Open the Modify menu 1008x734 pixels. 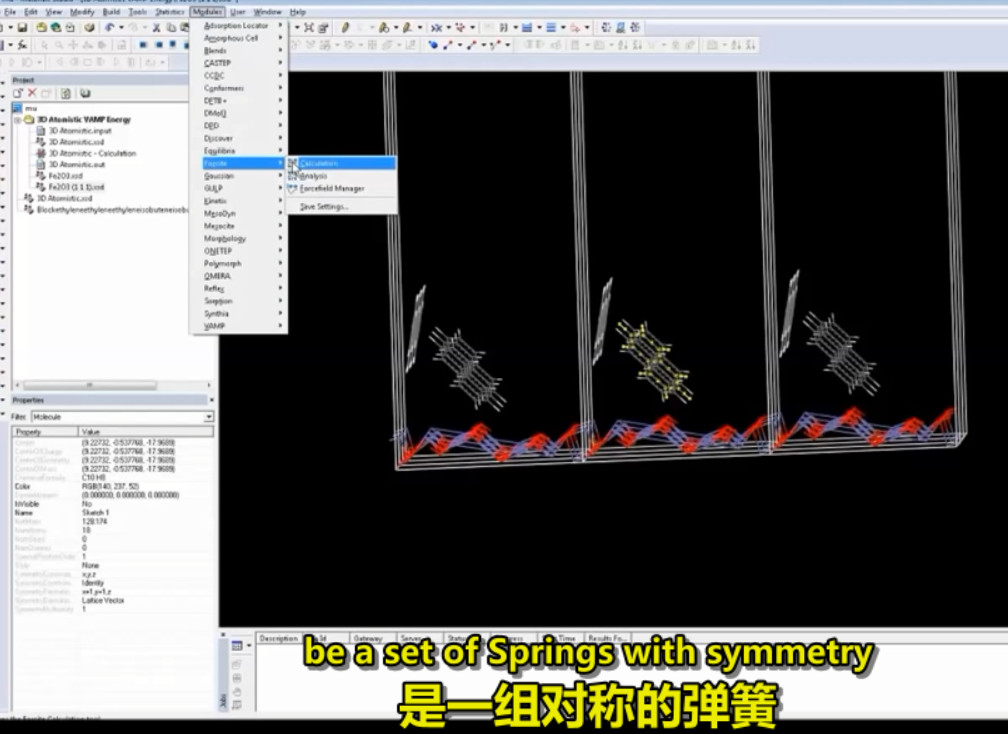coord(82,12)
